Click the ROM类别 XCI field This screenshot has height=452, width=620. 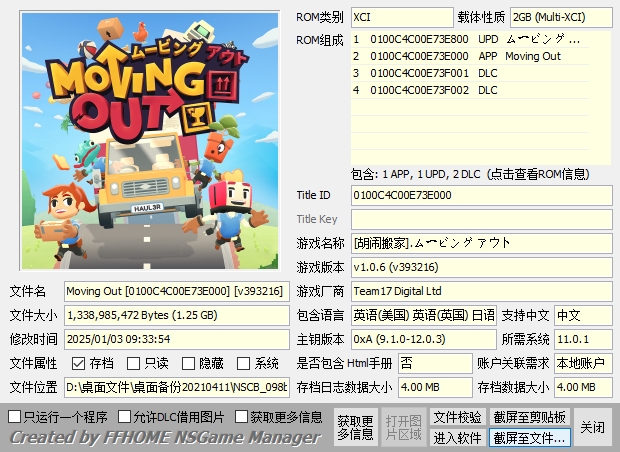tap(402, 17)
